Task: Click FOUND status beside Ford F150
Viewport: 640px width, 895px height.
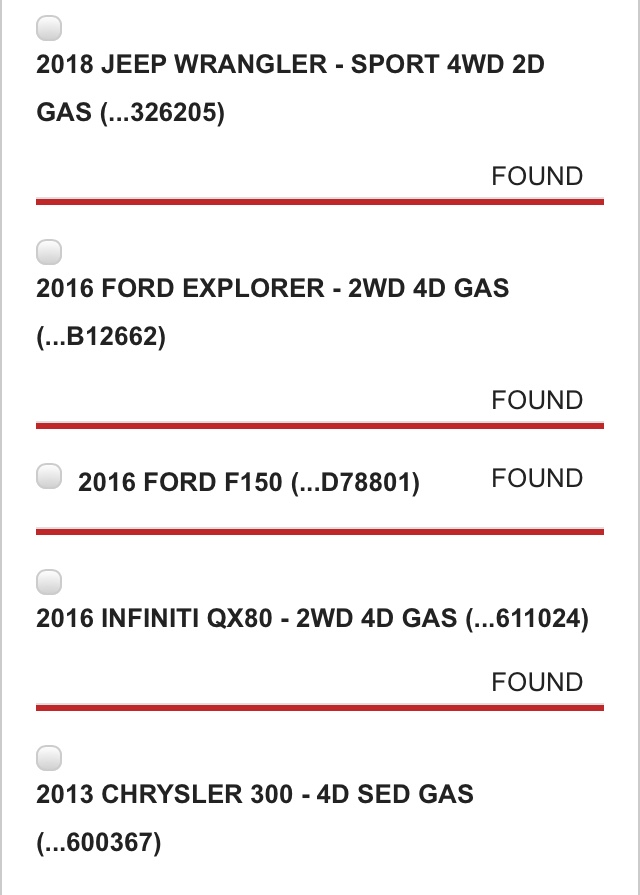Action: tap(537, 478)
